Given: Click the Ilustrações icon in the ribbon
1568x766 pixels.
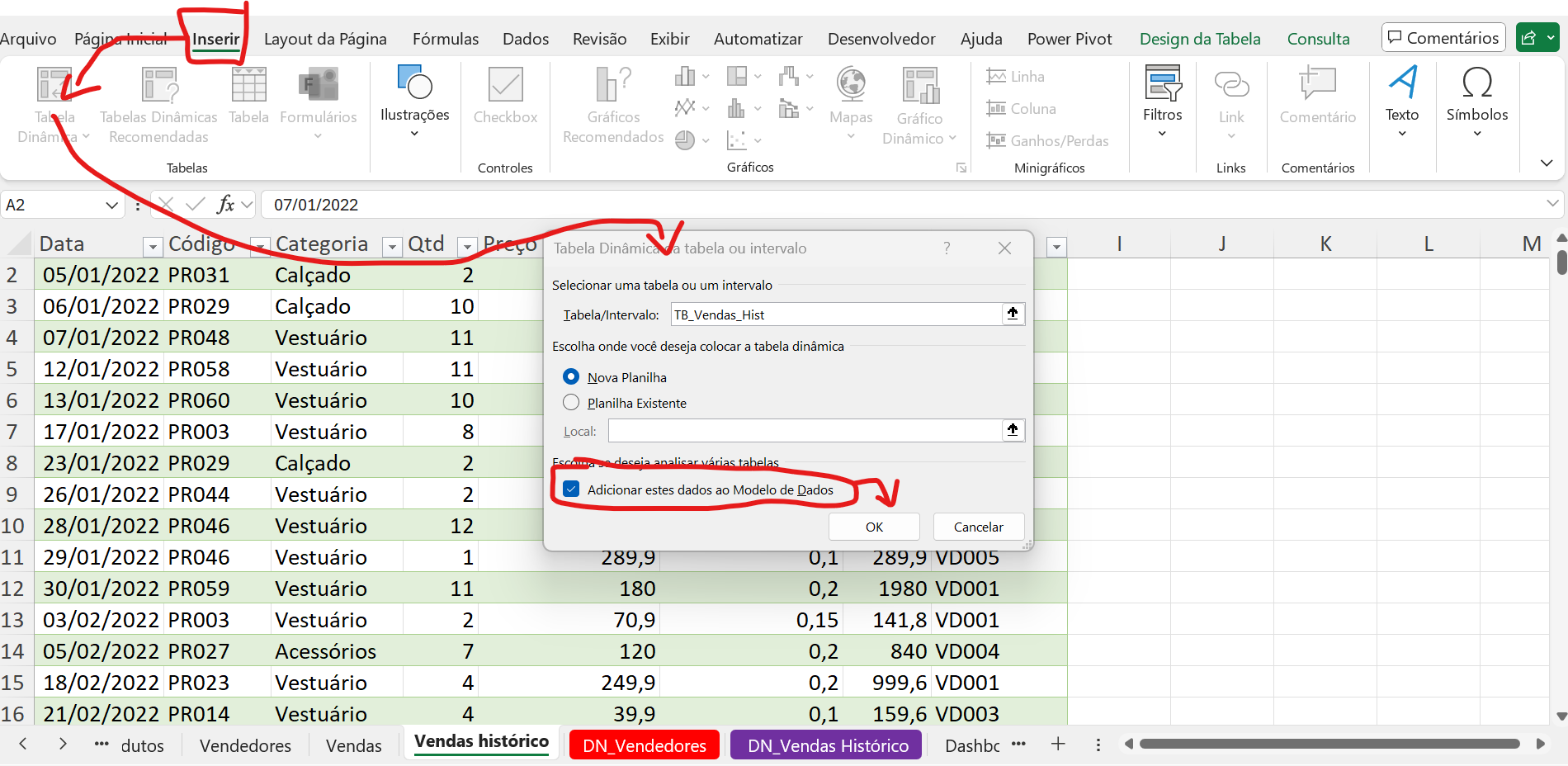Looking at the screenshot, I should pos(414,85).
